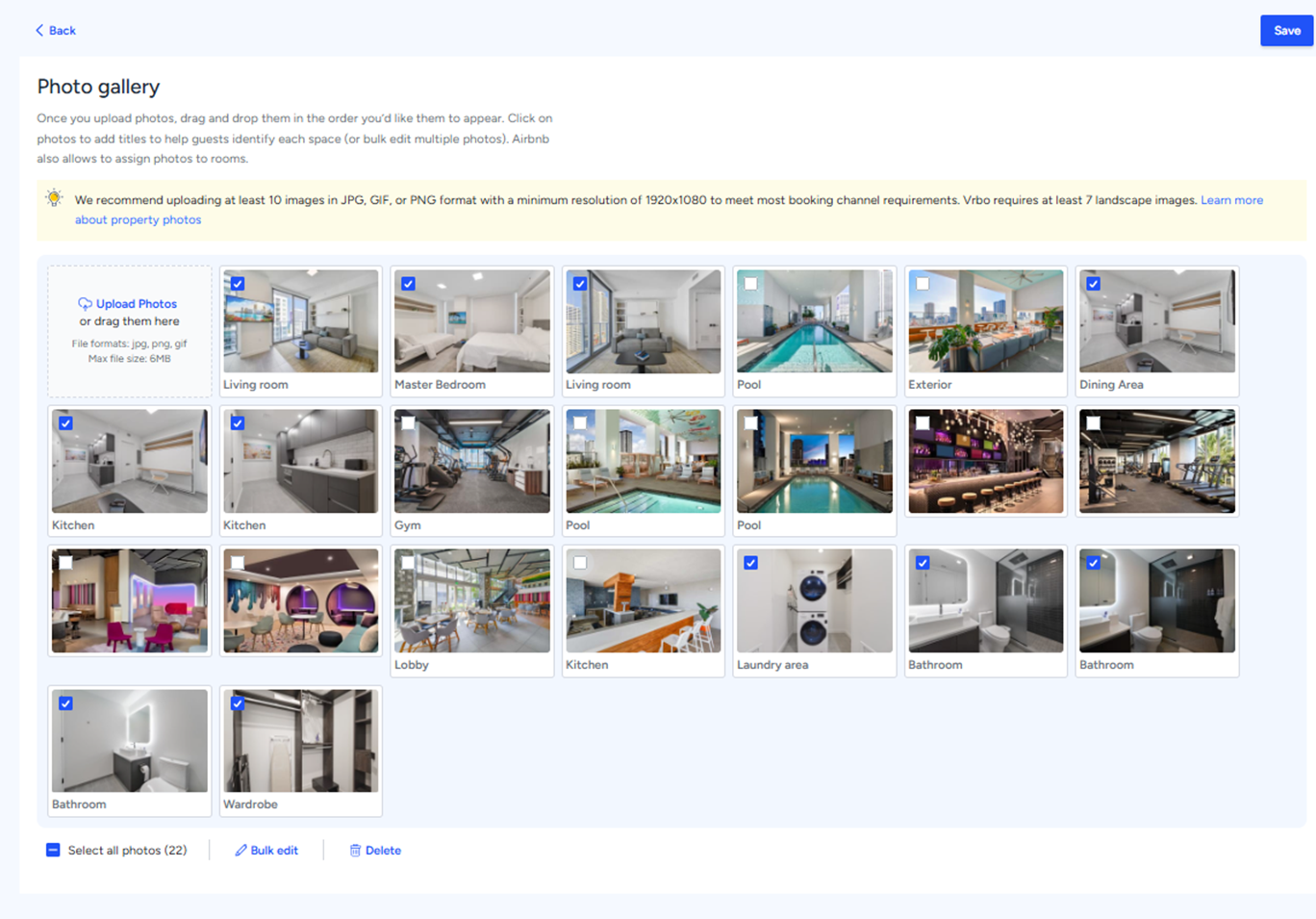Open the unlabeled purple circular booths photo
The width and height of the screenshot is (1316, 919).
[x=301, y=600]
